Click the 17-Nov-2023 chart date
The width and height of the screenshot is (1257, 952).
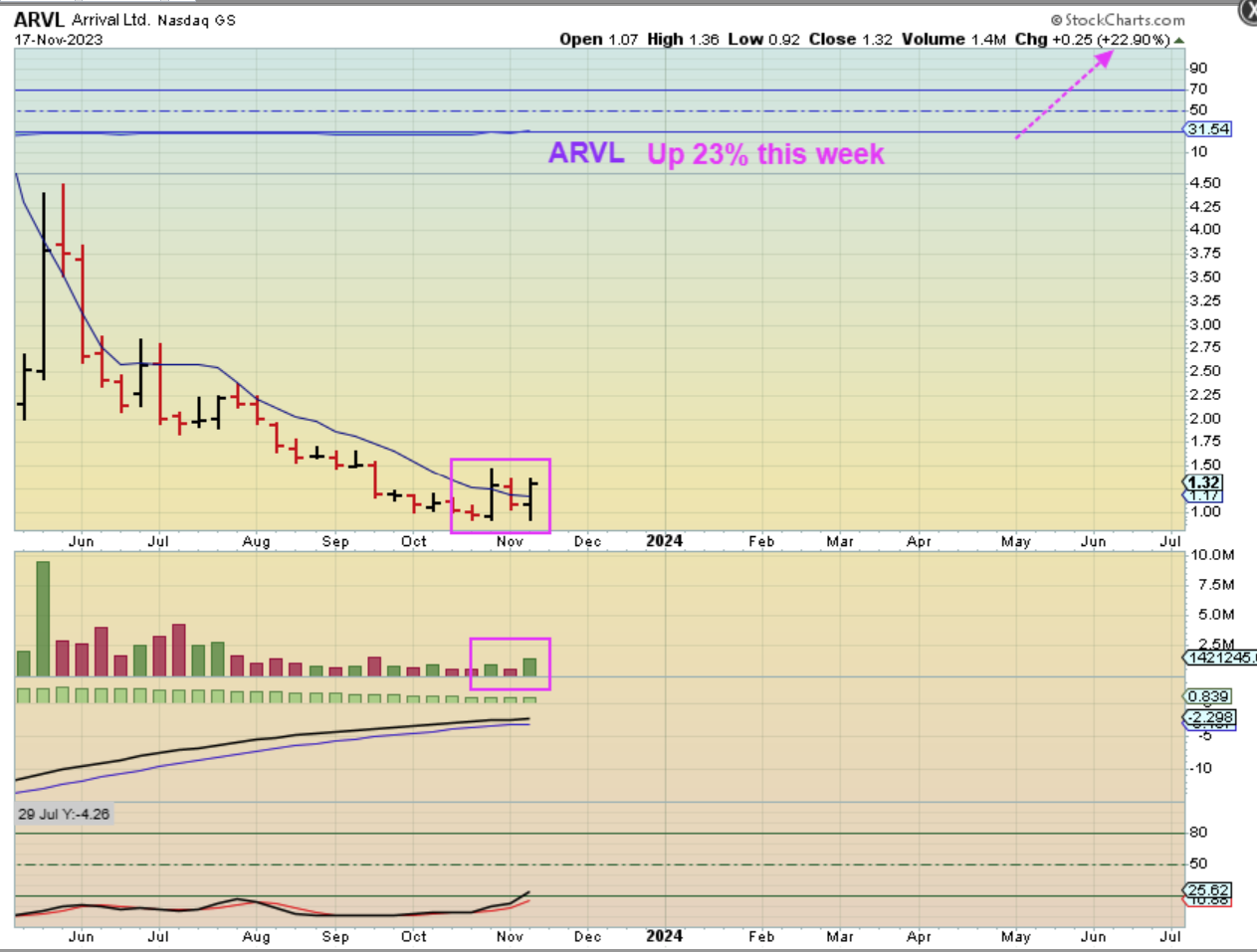pyautogui.click(x=58, y=40)
